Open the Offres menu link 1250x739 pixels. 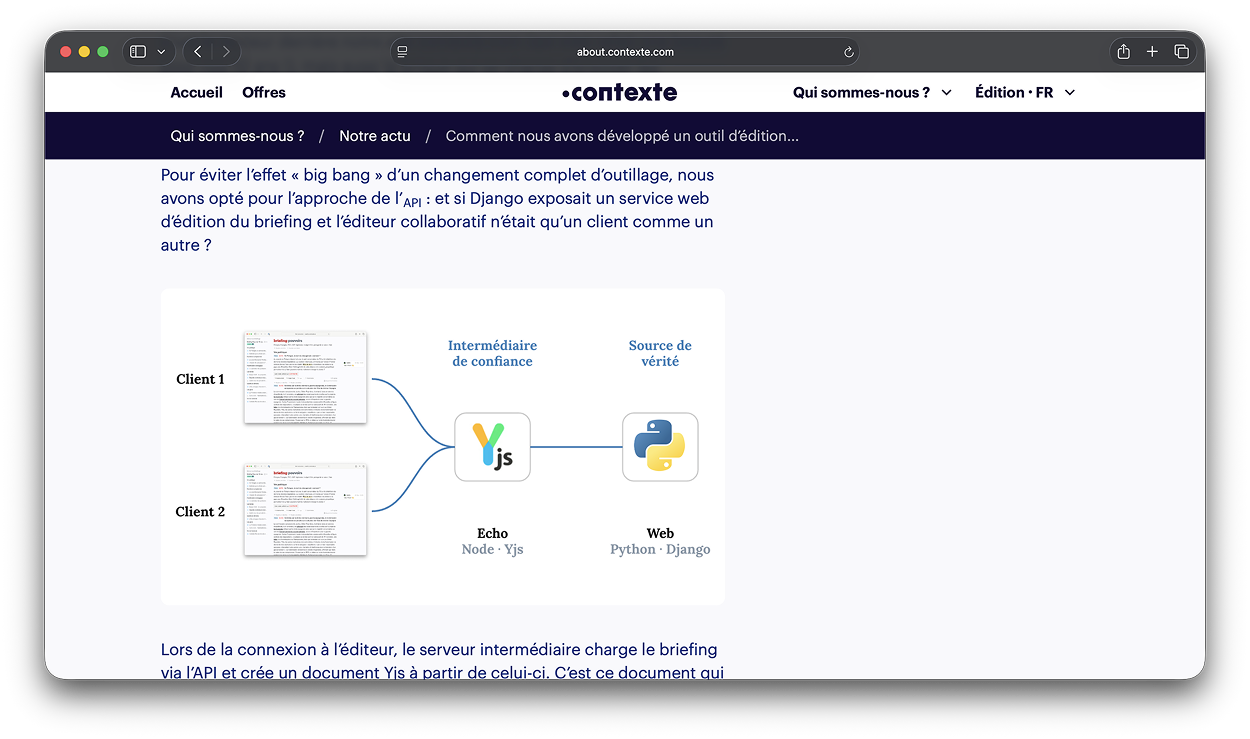(264, 92)
